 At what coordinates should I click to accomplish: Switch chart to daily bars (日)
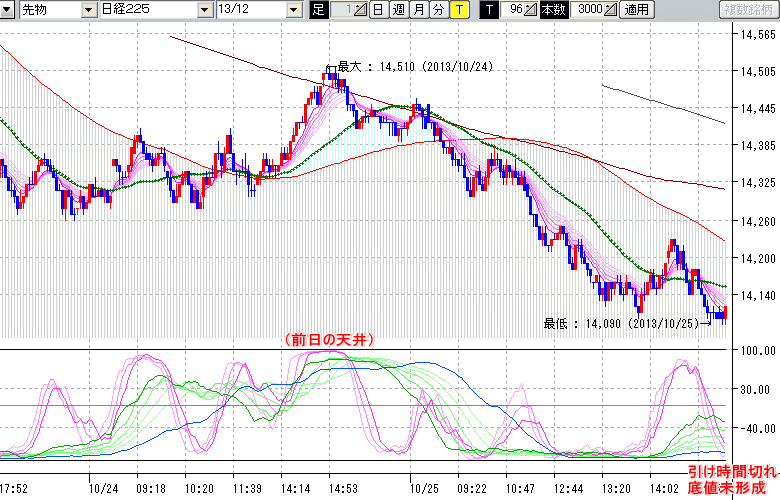pyautogui.click(x=377, y=10)
